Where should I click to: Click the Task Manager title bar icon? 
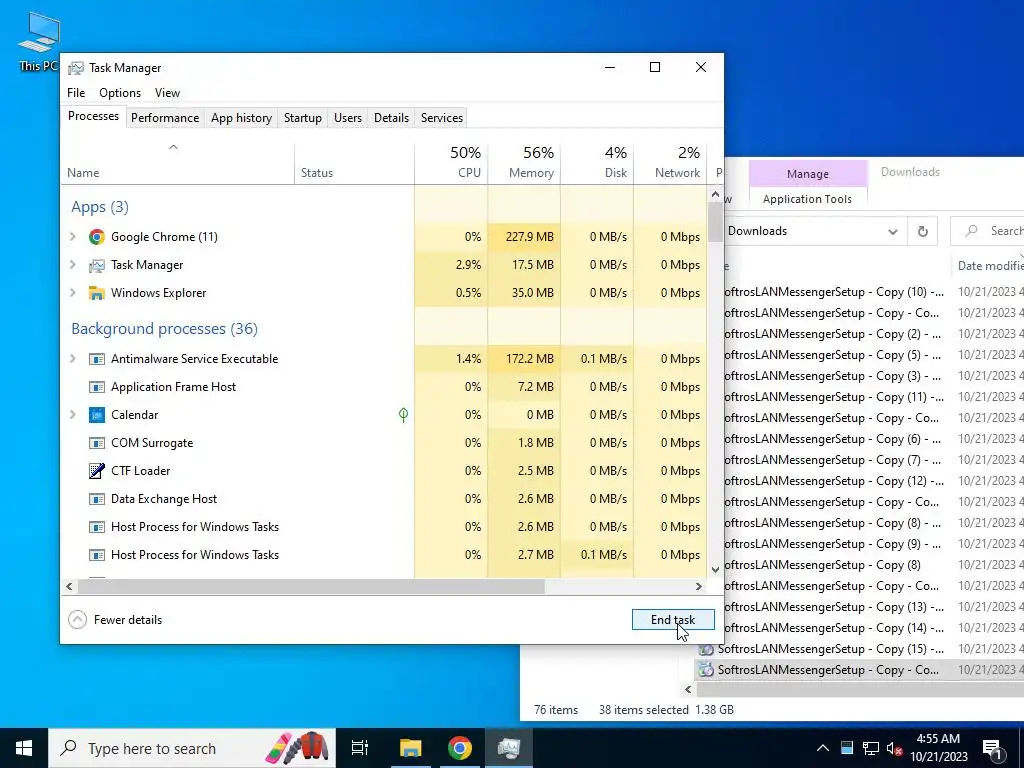pos(76,68)
